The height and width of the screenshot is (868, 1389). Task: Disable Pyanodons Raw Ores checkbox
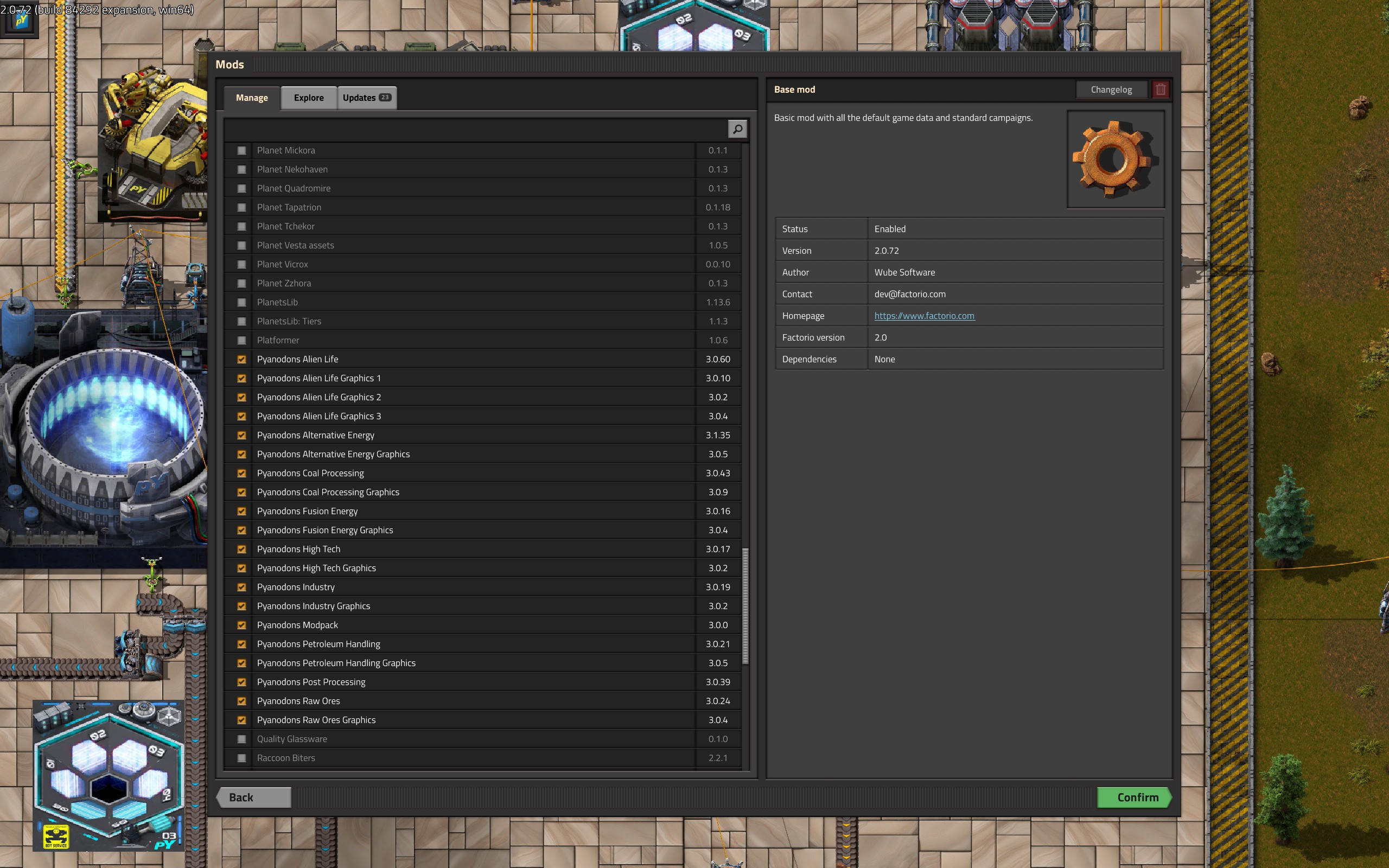pos(241,701)
